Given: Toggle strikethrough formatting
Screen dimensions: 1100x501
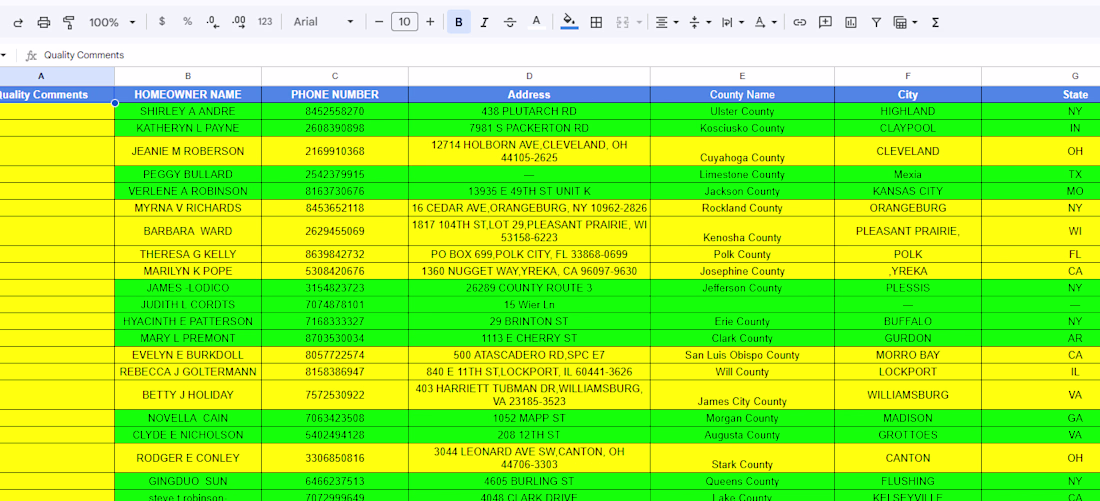Looking at the screenshot, I should (510, 22).
